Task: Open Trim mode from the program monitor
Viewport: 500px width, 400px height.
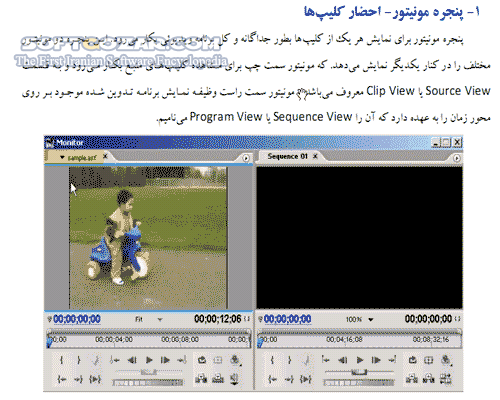Action: click(x=446, y=379)
